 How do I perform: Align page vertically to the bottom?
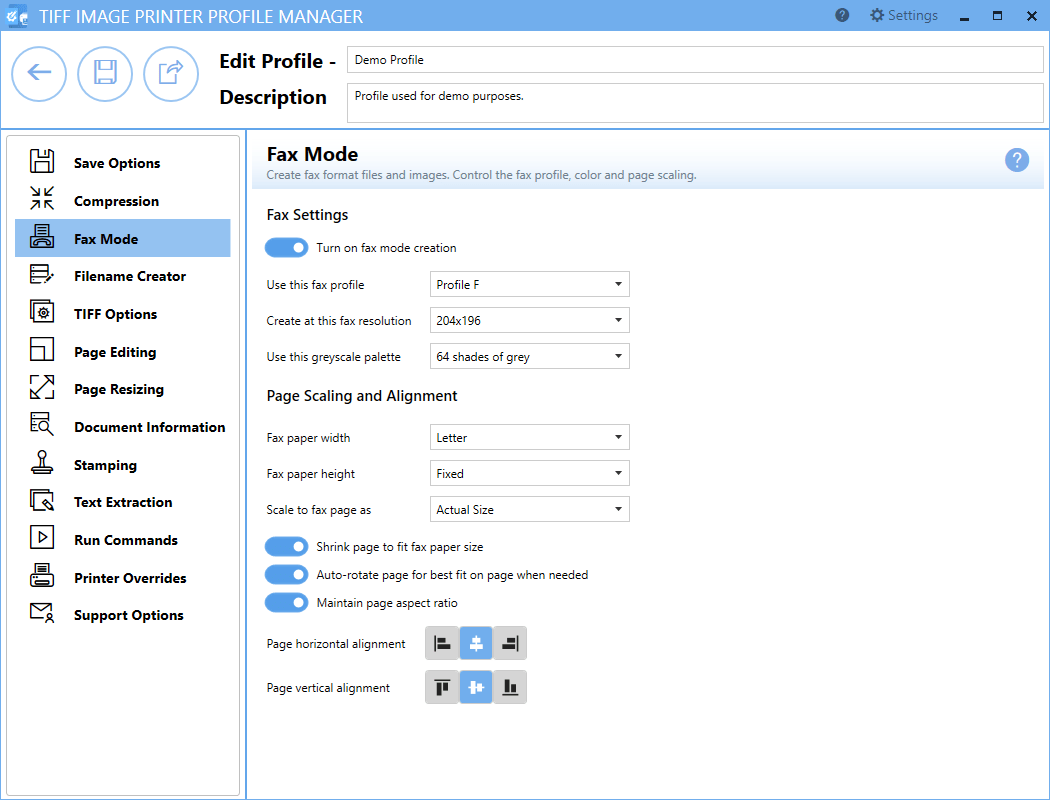[510, 688]
